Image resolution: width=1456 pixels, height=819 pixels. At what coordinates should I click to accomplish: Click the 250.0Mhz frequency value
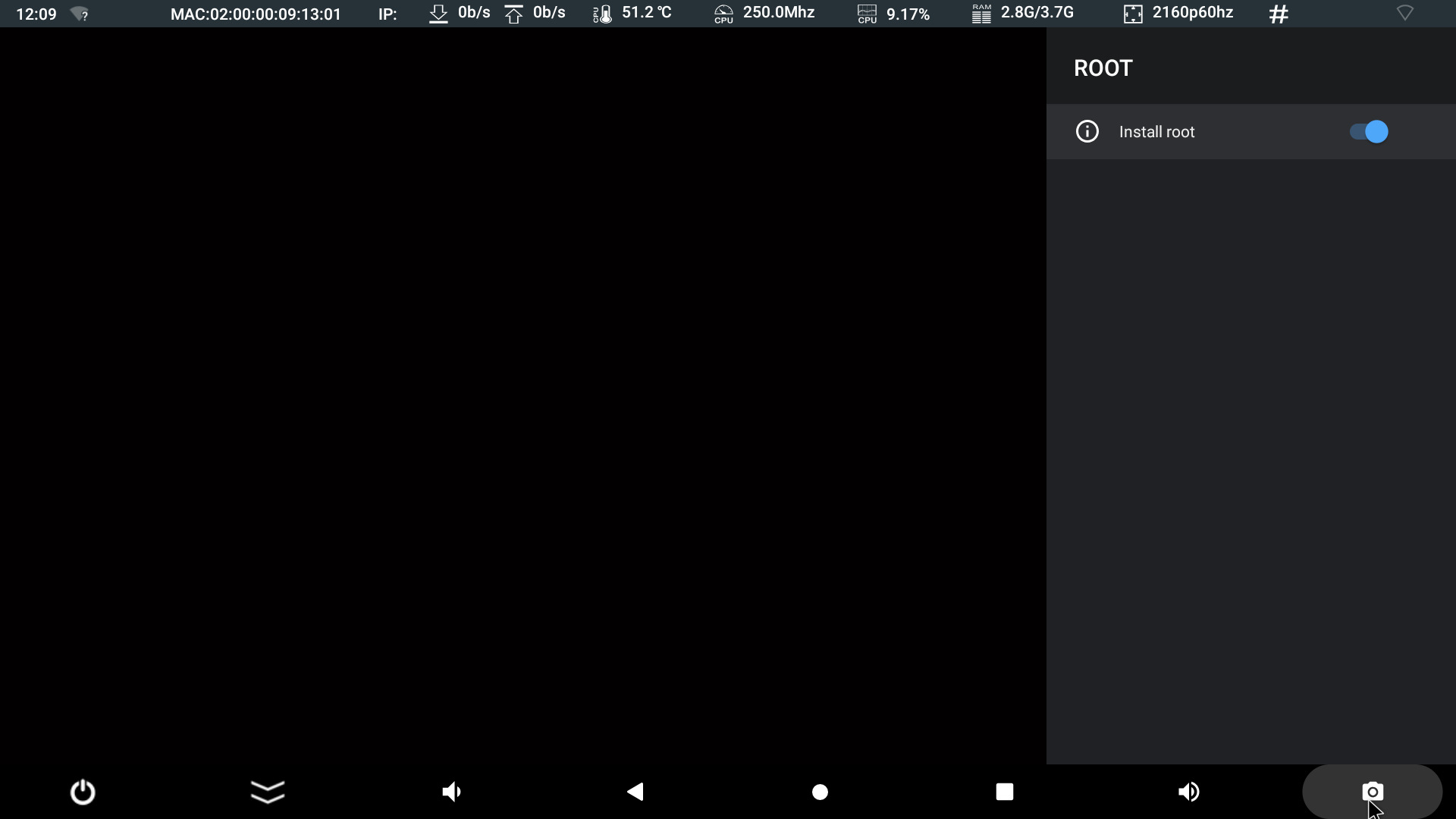pyautogui.click(x=779, y=13)
